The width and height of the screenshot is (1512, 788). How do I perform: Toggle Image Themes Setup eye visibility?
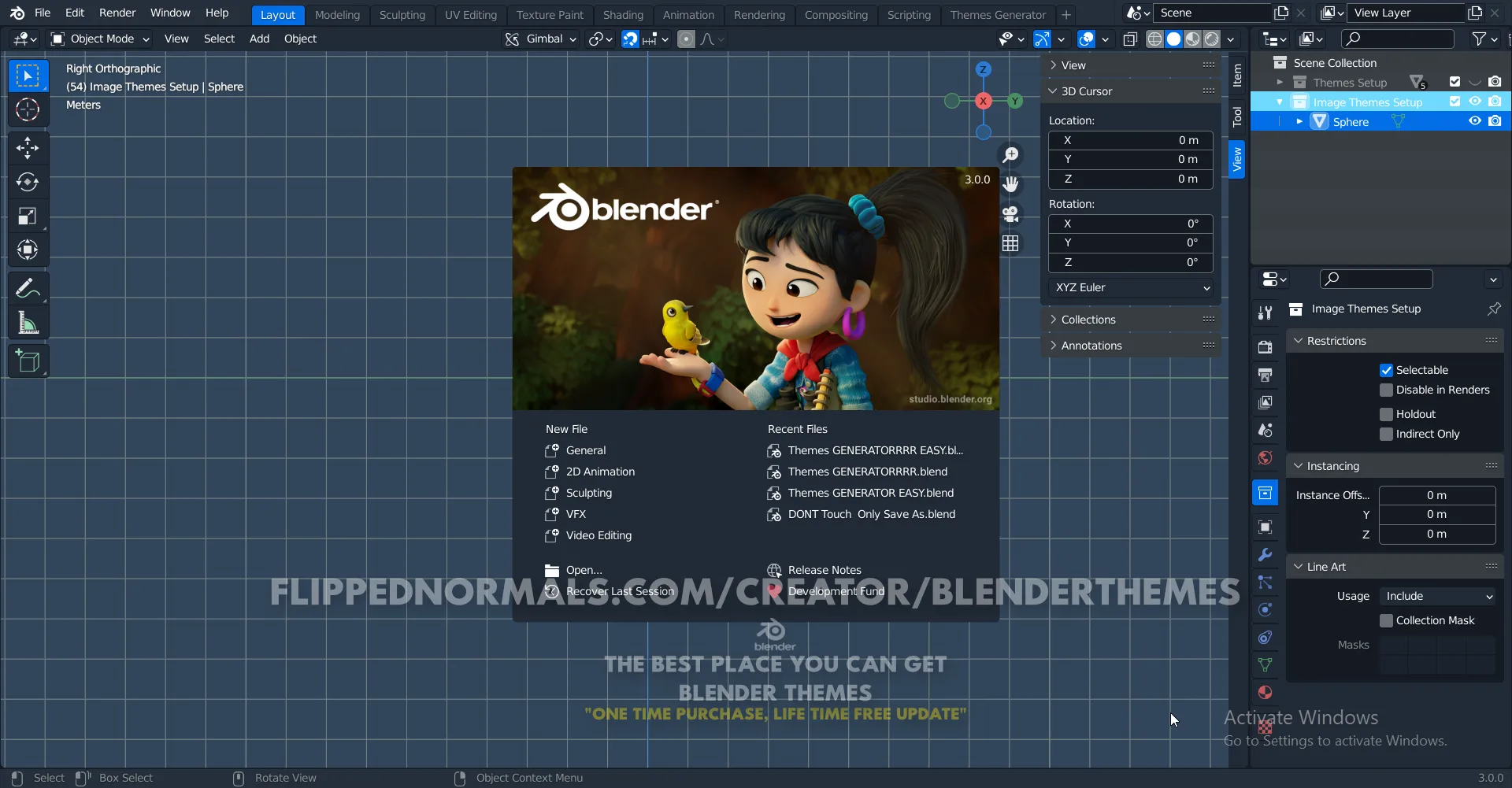[1474, 102]
